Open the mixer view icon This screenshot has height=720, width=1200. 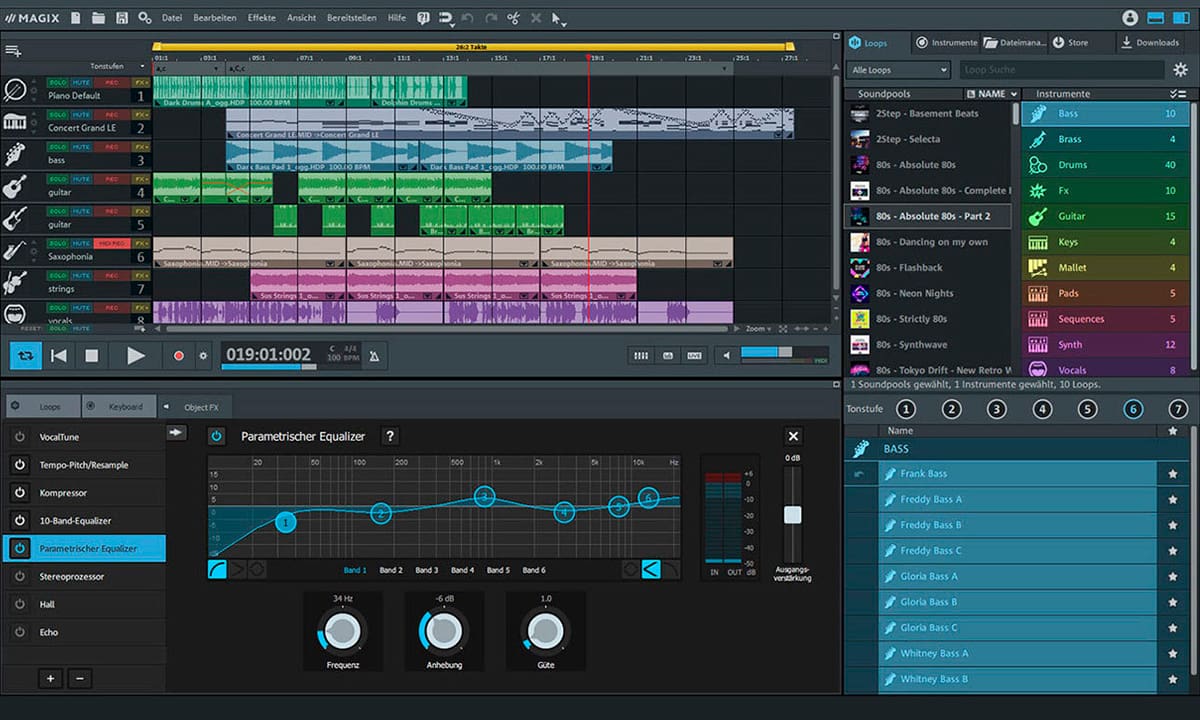pos(641,355)
